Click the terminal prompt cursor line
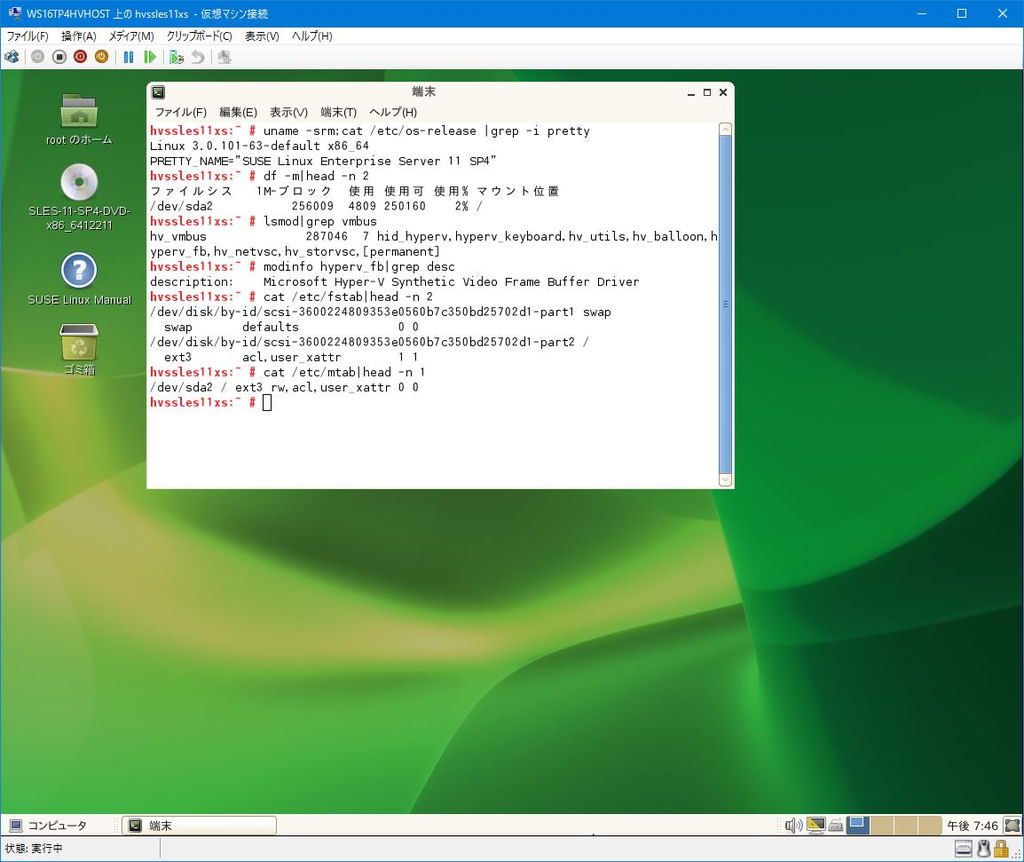The width and height of the screenshot is (1024, 862). pyautogui.click(x=211, y=402)
